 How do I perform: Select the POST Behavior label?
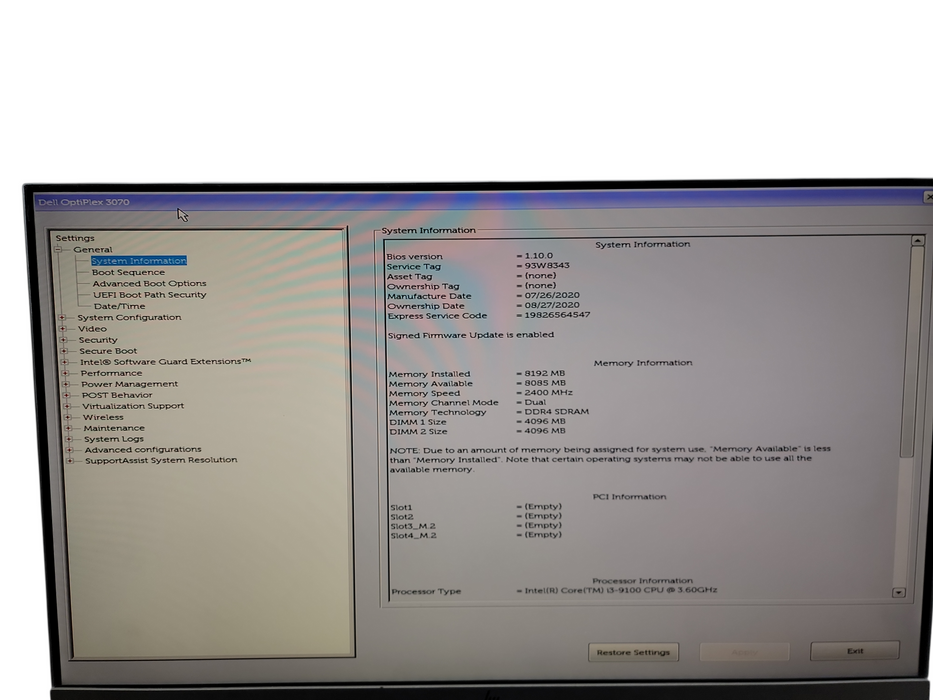pyautogui.click(x=117, y=395)
